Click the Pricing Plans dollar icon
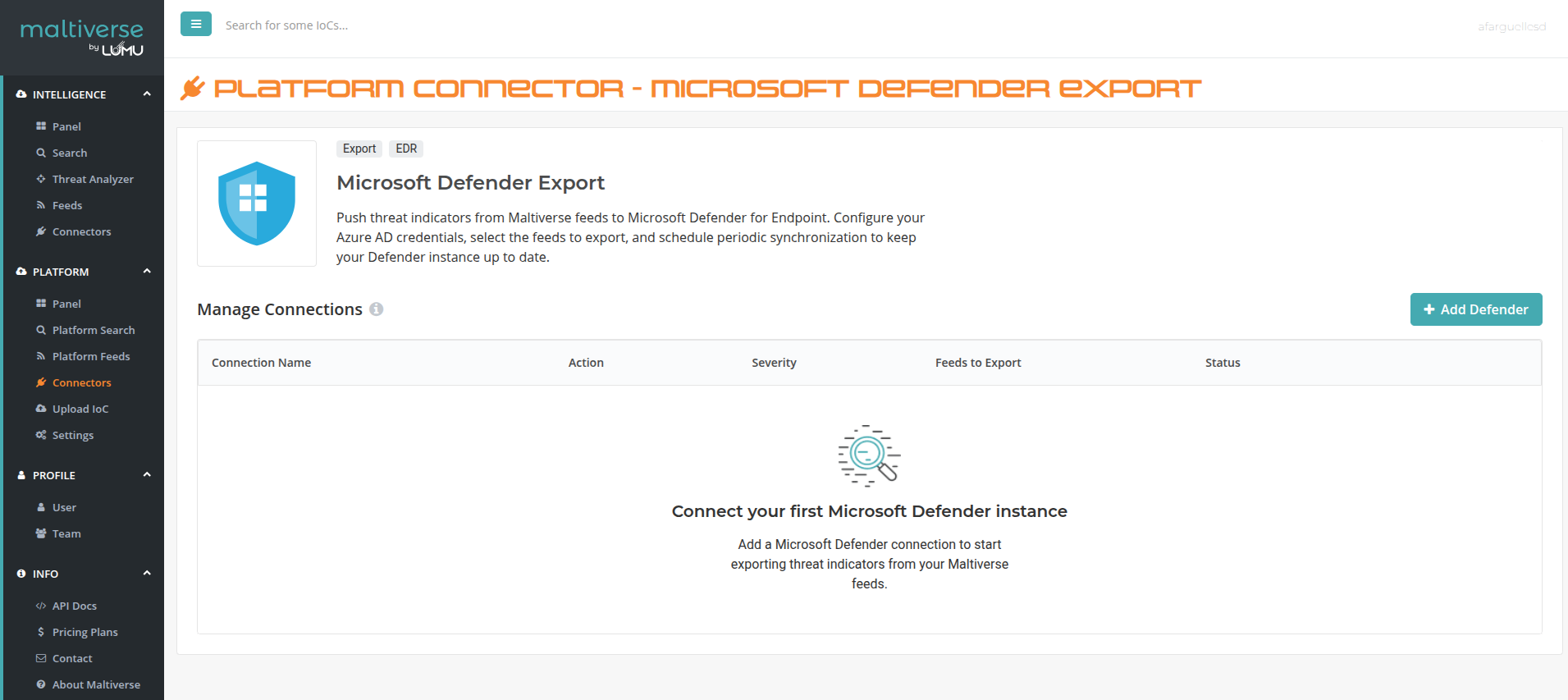Image resolution: width=1568 pixels, height=700 pixels. click(41, 632)
